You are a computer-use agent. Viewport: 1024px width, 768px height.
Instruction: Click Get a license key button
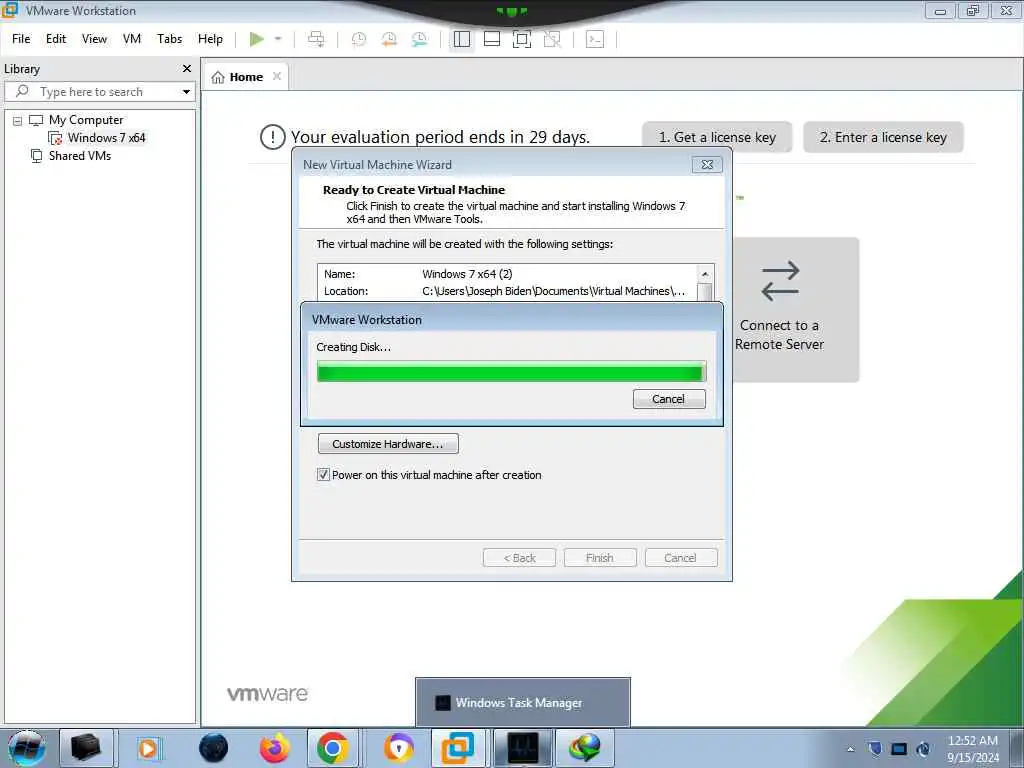tap(717, 137)
